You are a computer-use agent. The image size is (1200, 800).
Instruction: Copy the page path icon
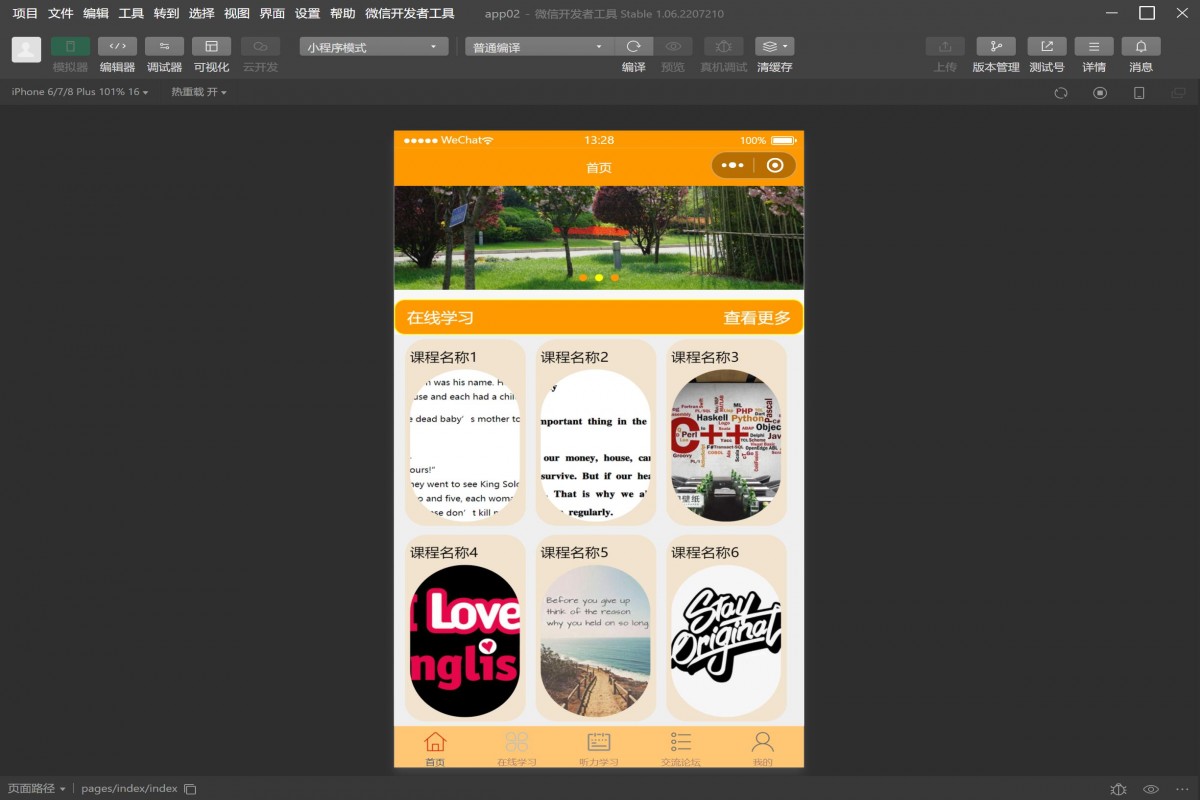click(x=190, y=789)
